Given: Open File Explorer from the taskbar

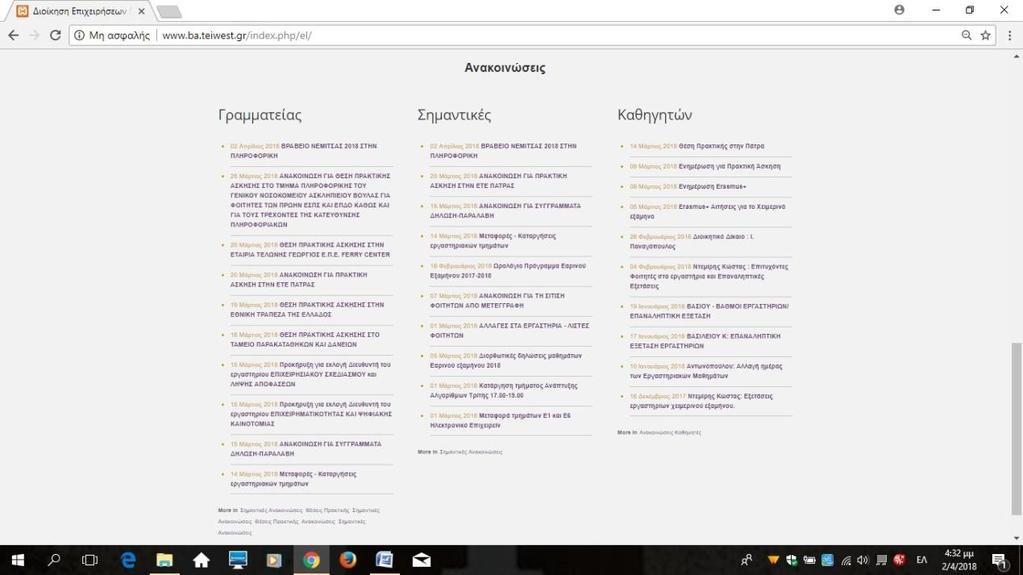Looking at the screenshot, I should tap(164, 560).
